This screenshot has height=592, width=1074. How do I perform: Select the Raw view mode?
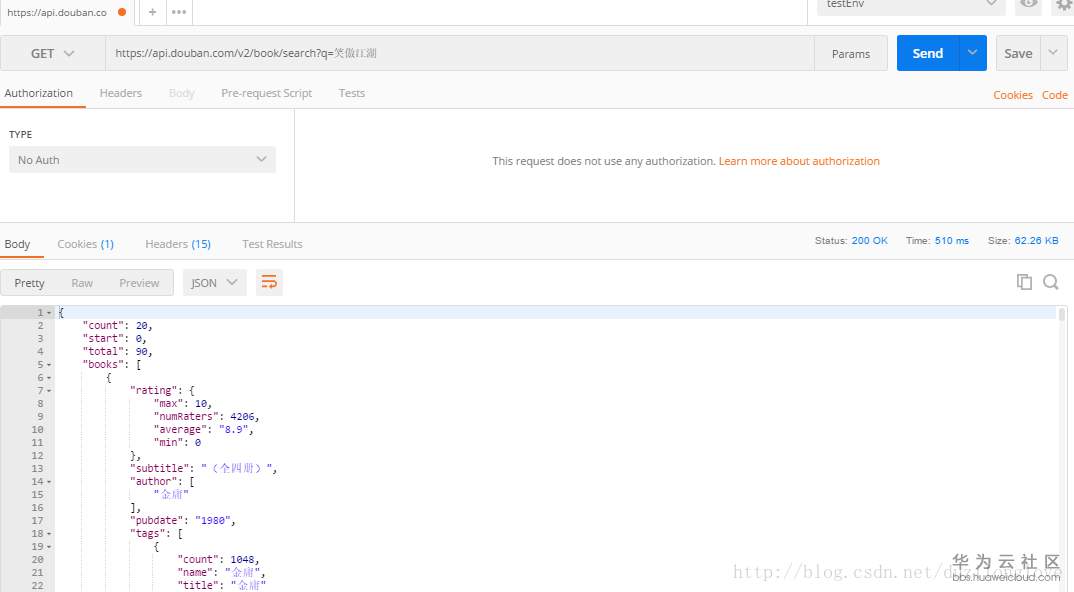[x=82, y=283]
